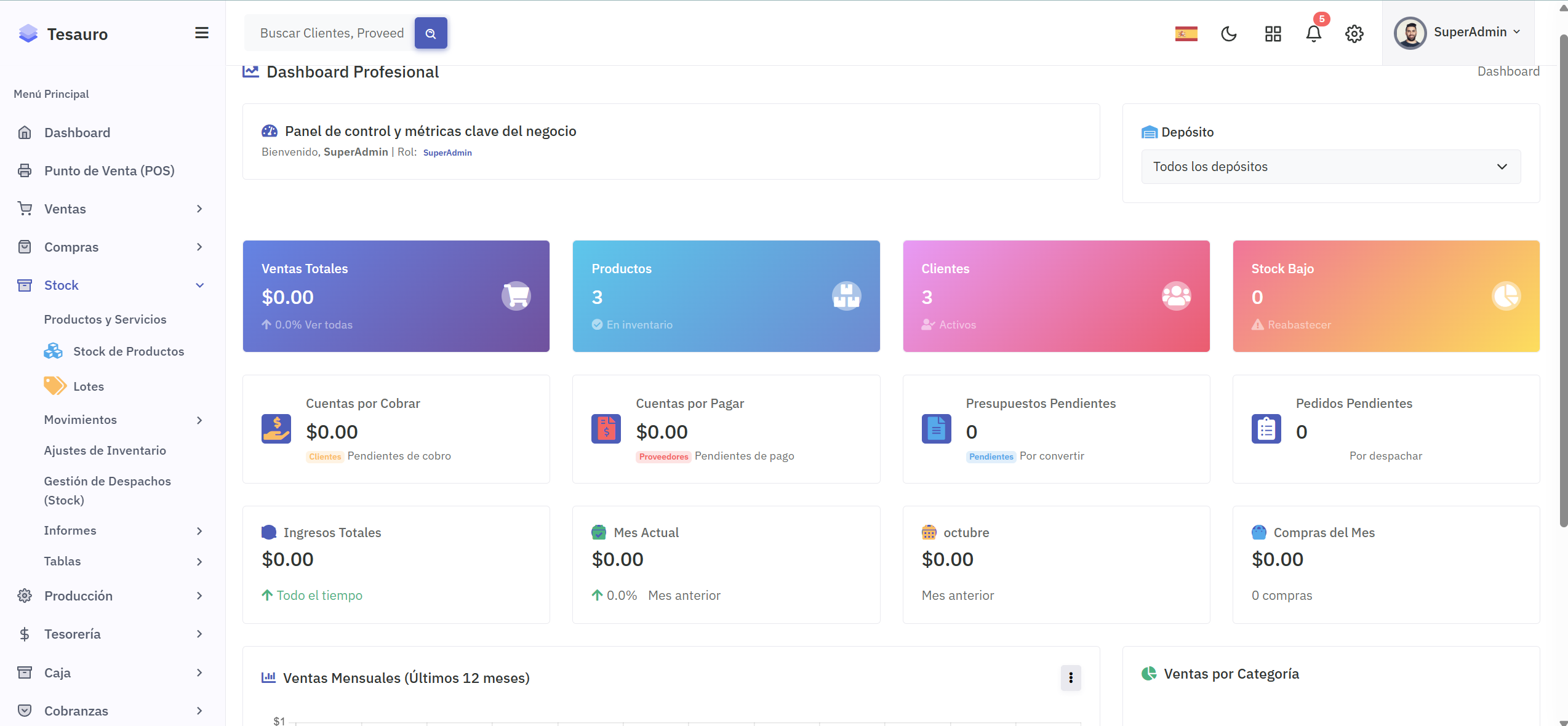Viewport: 1568px width, 726px height.
Task: Open the Todos los depósitos dropdown
Action: click(x=1330, y=166)
